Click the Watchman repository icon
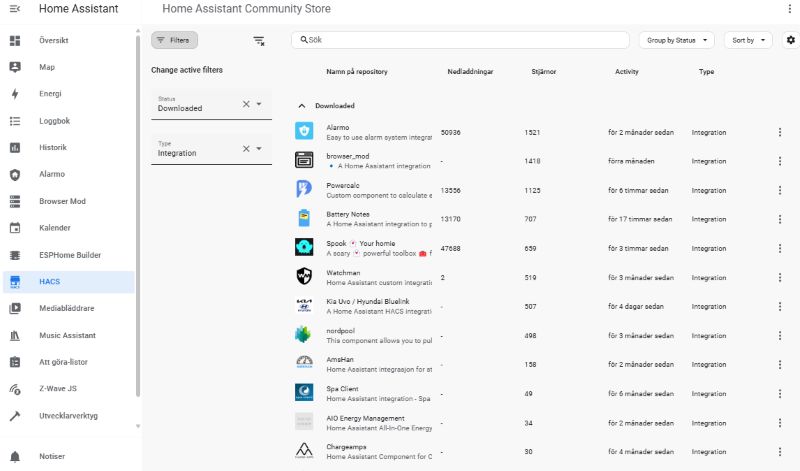The width and height of the screenshot is (800, 471). pyautogui.click(x=304, y=277)
